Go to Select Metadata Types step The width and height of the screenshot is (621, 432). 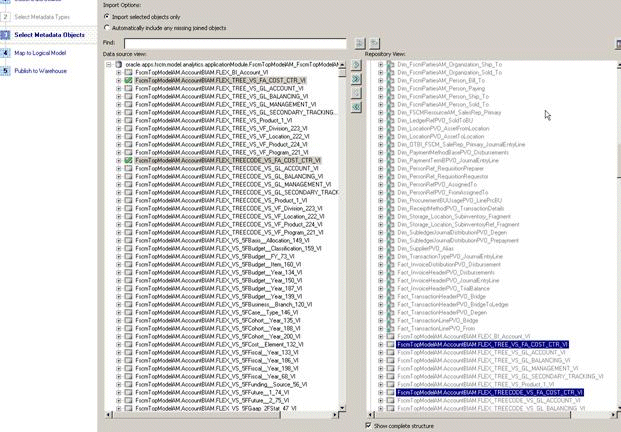tap(42, 17)
